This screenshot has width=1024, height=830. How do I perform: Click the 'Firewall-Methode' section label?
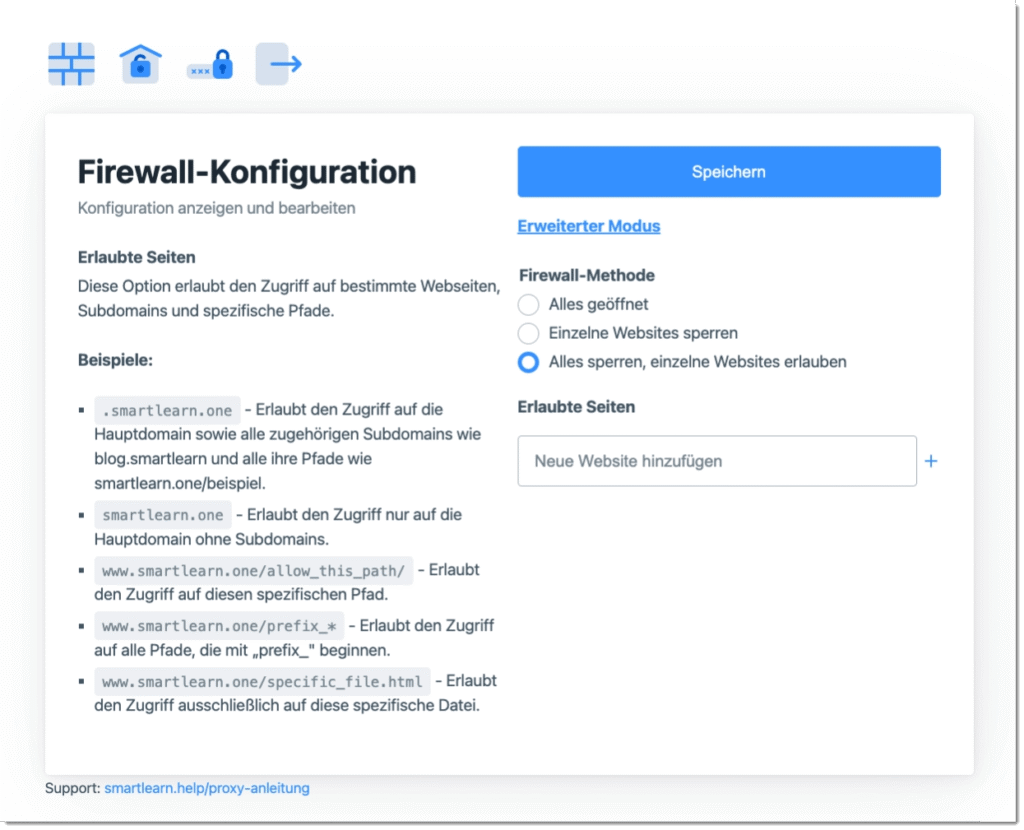[587, 275]
